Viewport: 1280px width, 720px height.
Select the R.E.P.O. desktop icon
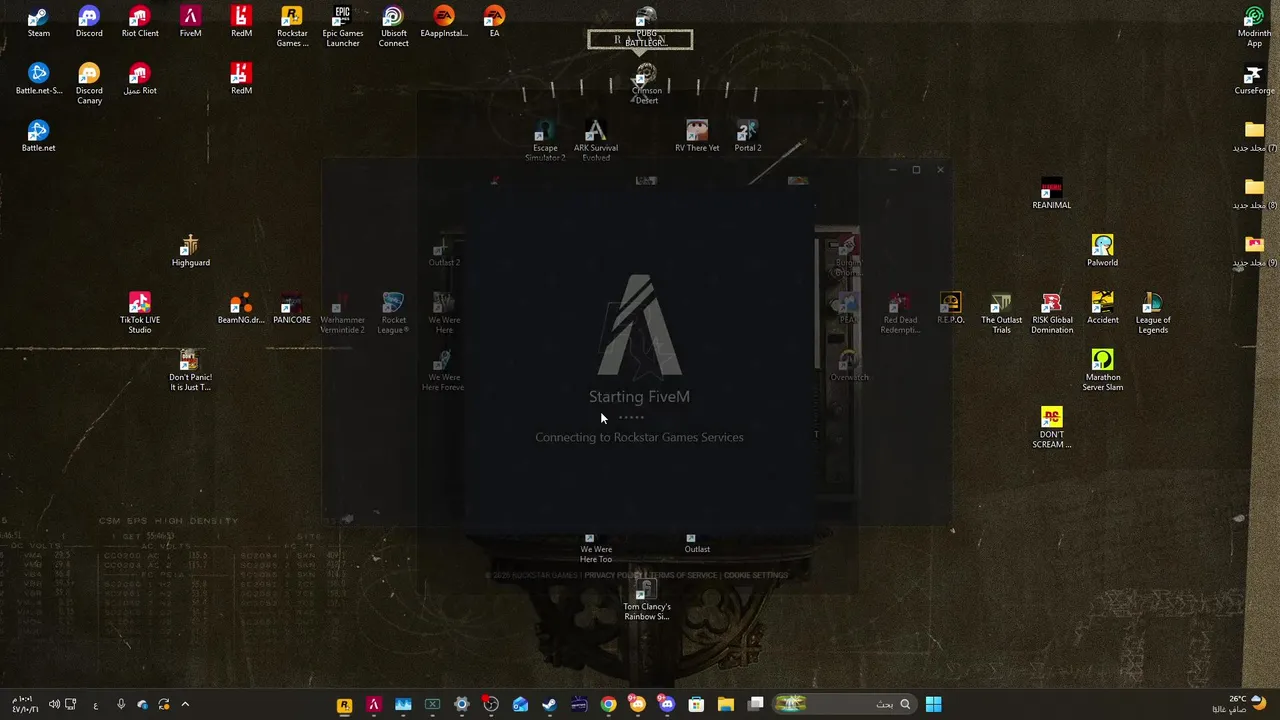click(950, 309)
